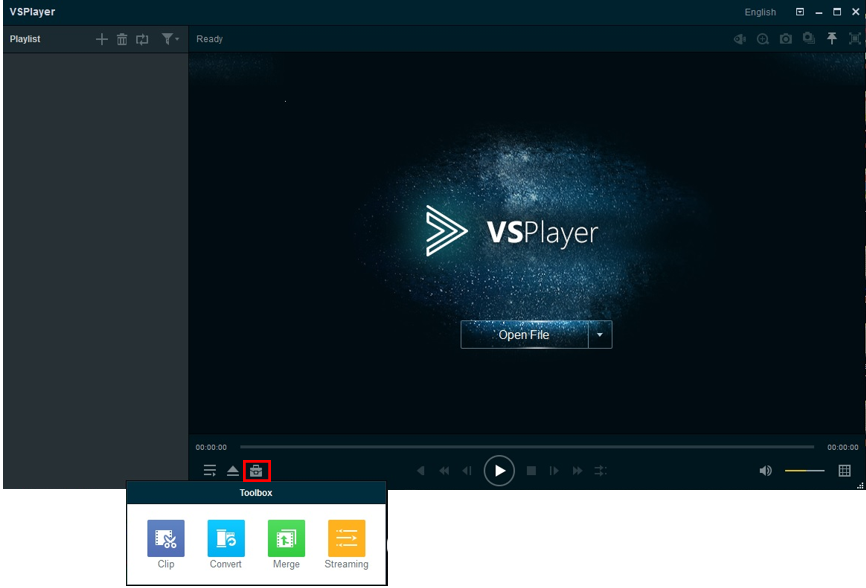The width and height of the screenshot is (866, 588).
Task: Open the Streaming tool
Action: coord(346,539)
